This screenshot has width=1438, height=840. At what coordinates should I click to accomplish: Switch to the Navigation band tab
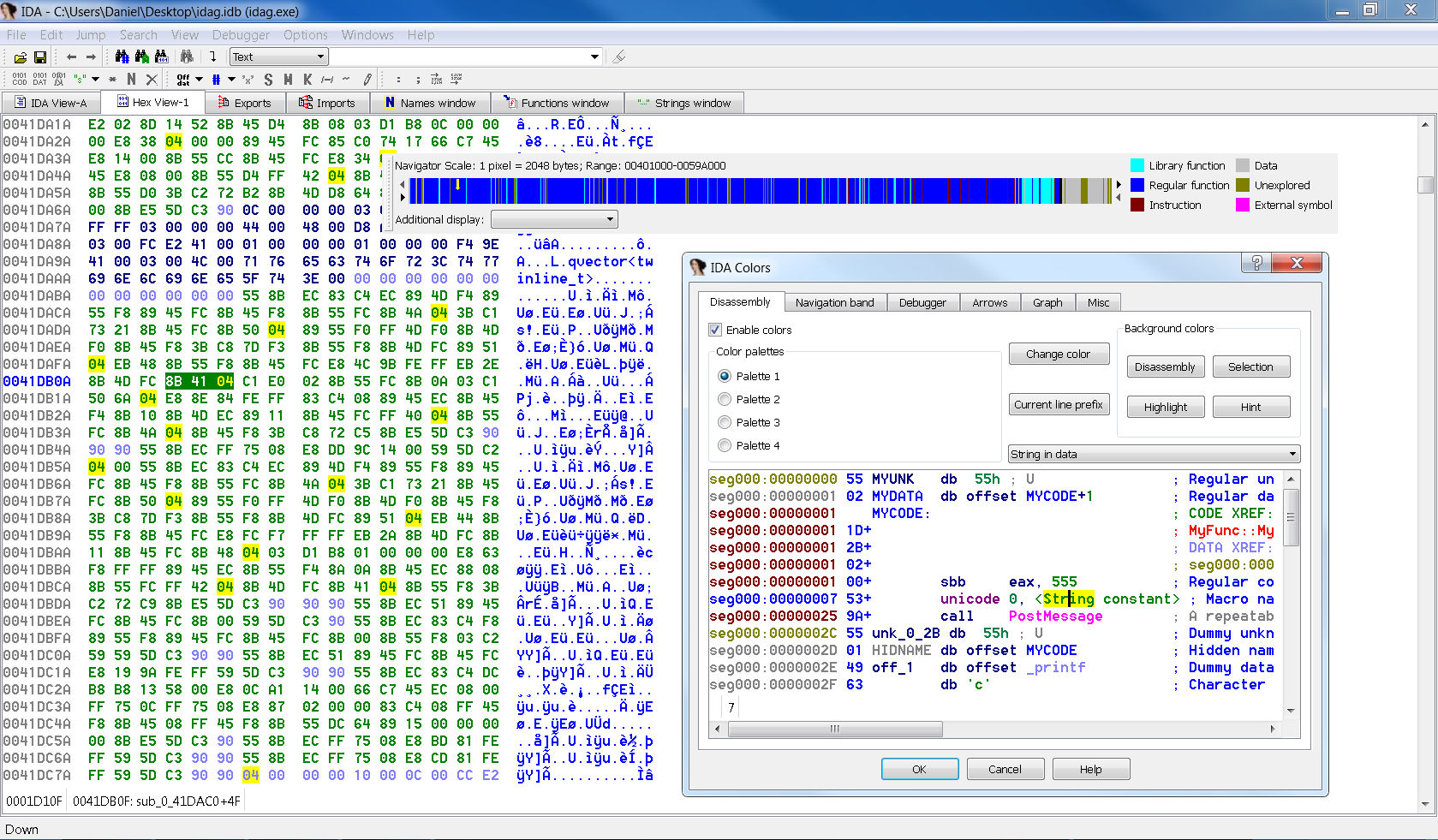click(834, 302)
